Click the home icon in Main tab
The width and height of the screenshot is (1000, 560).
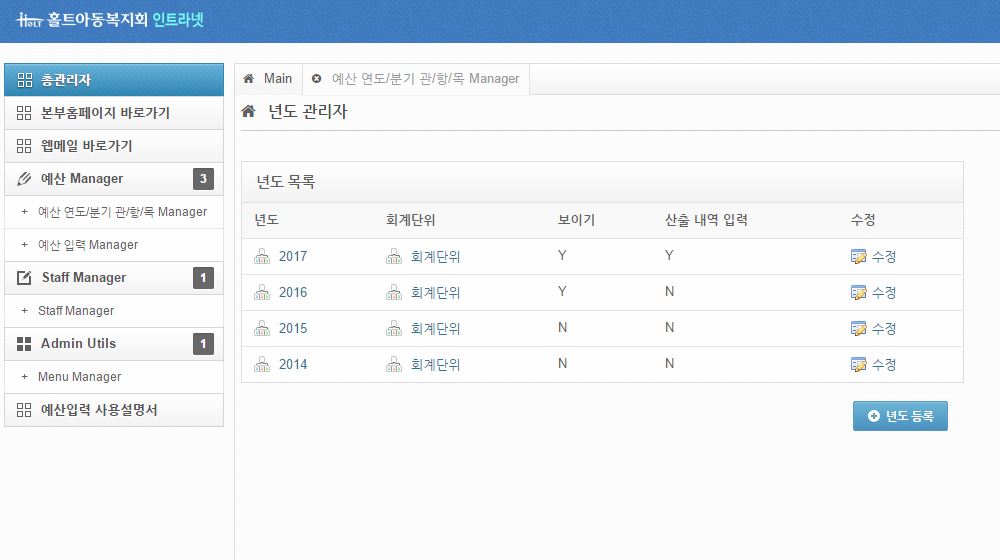(x=249, y=79)
